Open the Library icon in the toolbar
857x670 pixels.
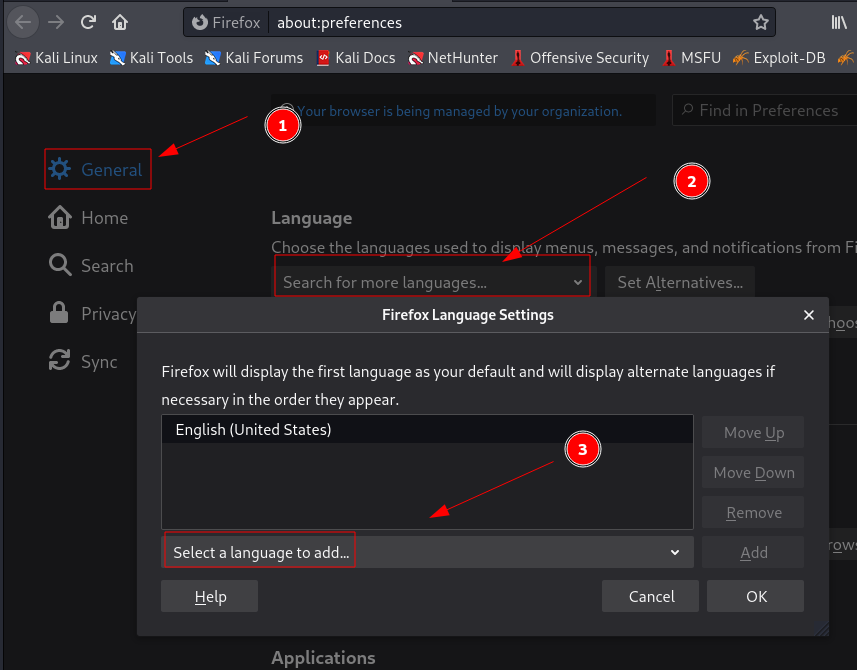[839, 22]
